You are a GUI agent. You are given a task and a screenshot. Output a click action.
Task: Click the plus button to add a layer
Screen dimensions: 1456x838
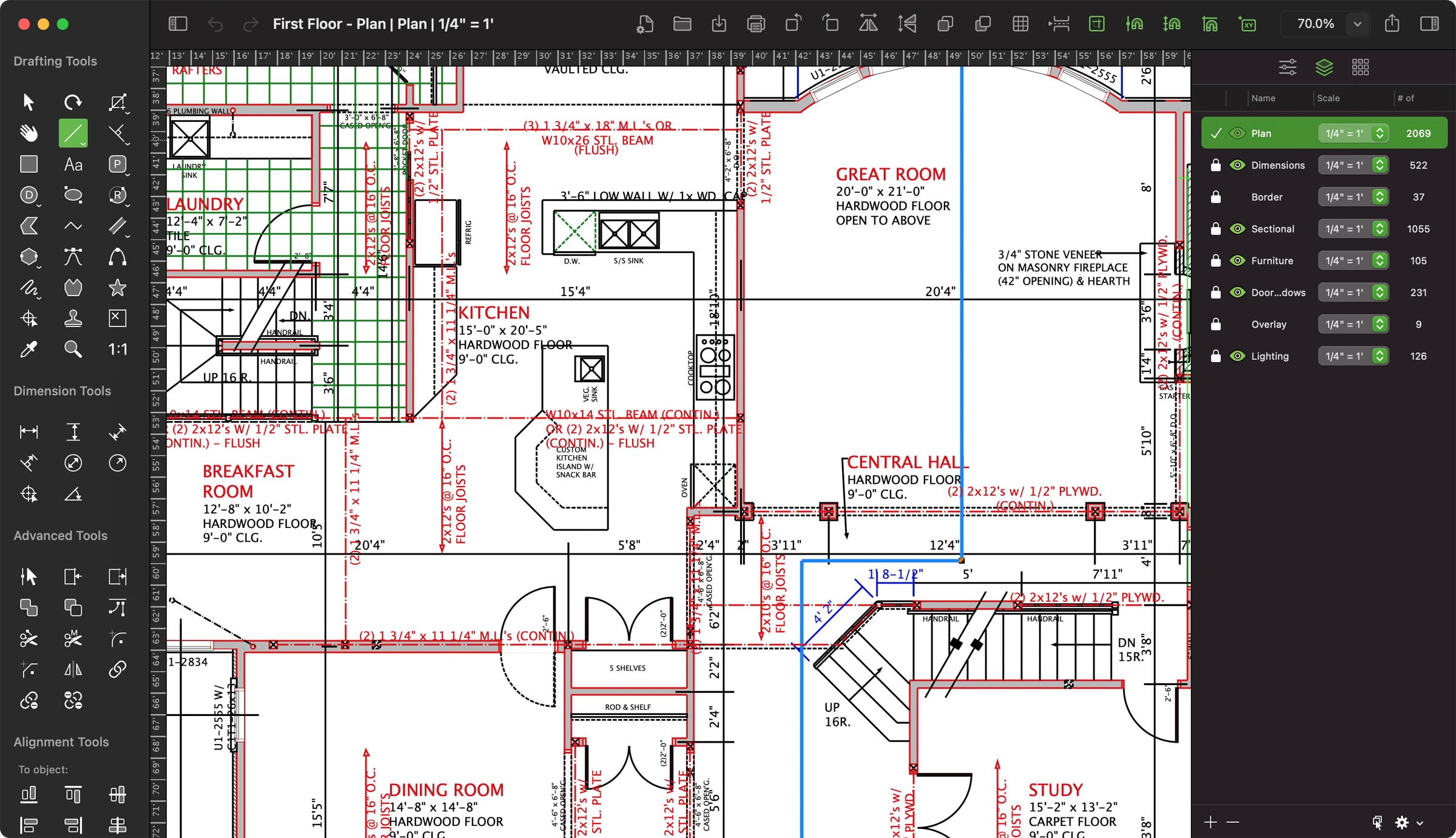[x=1209, y=822]
